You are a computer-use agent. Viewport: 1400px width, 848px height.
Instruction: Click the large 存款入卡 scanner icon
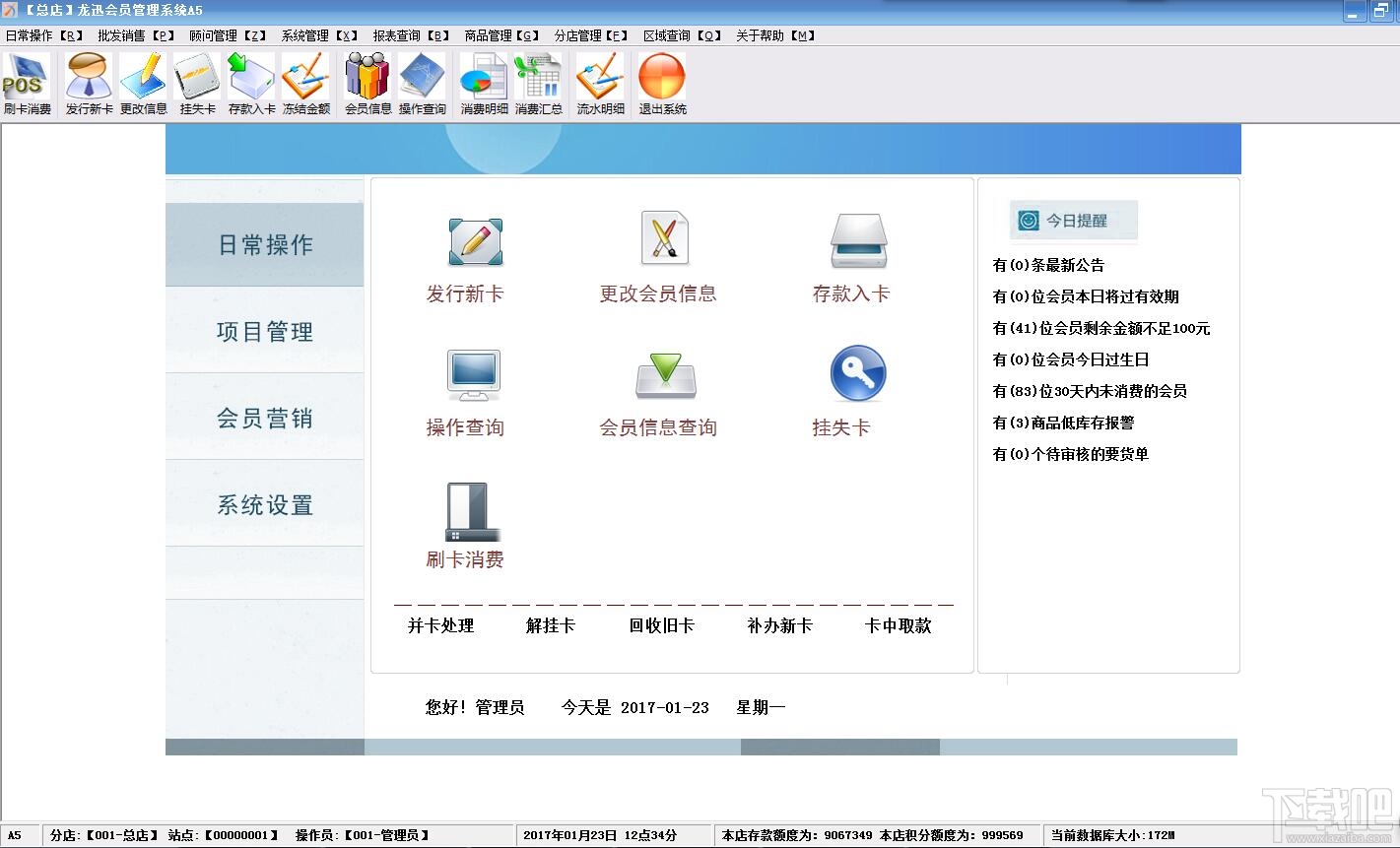click(859, 241)
